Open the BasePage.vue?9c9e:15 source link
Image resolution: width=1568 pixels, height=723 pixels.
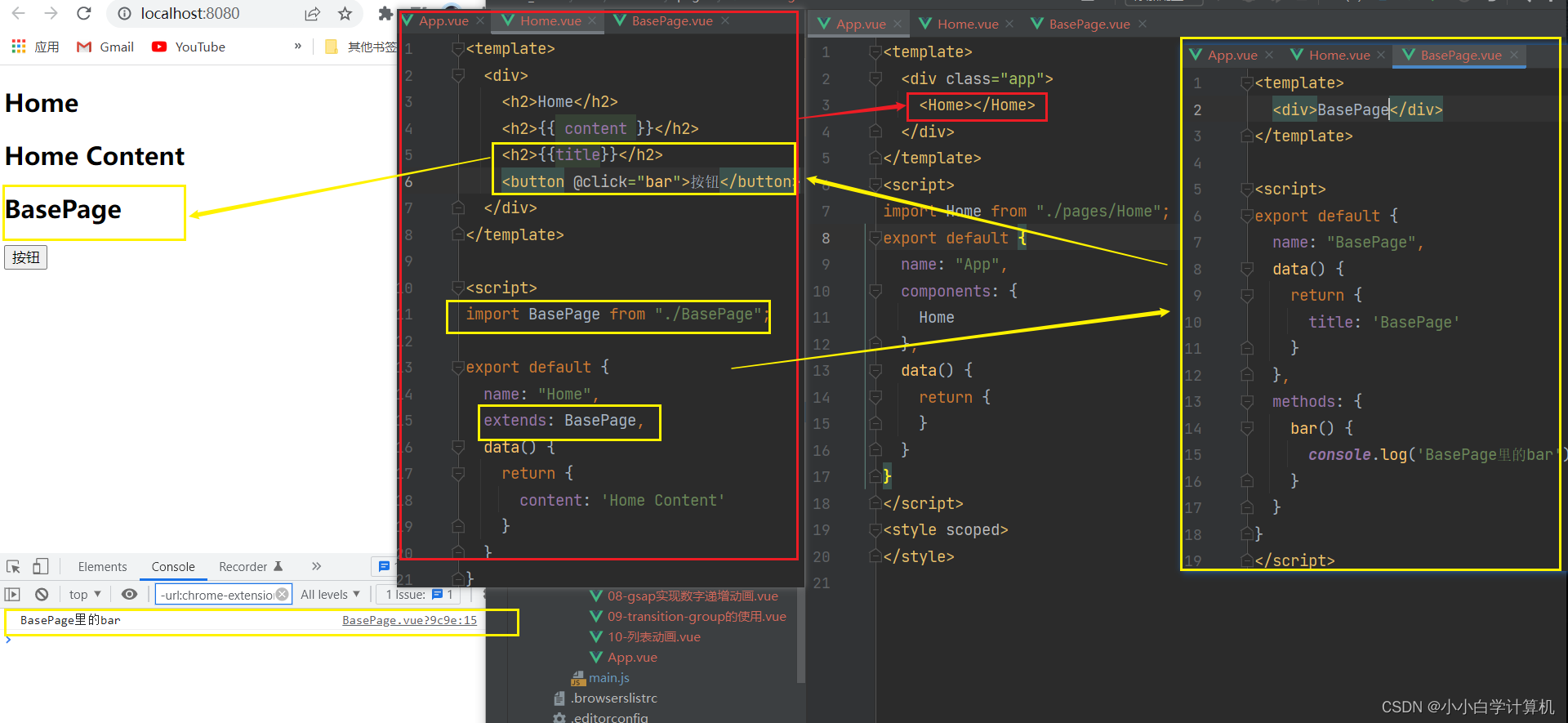(x=409, y=620)
